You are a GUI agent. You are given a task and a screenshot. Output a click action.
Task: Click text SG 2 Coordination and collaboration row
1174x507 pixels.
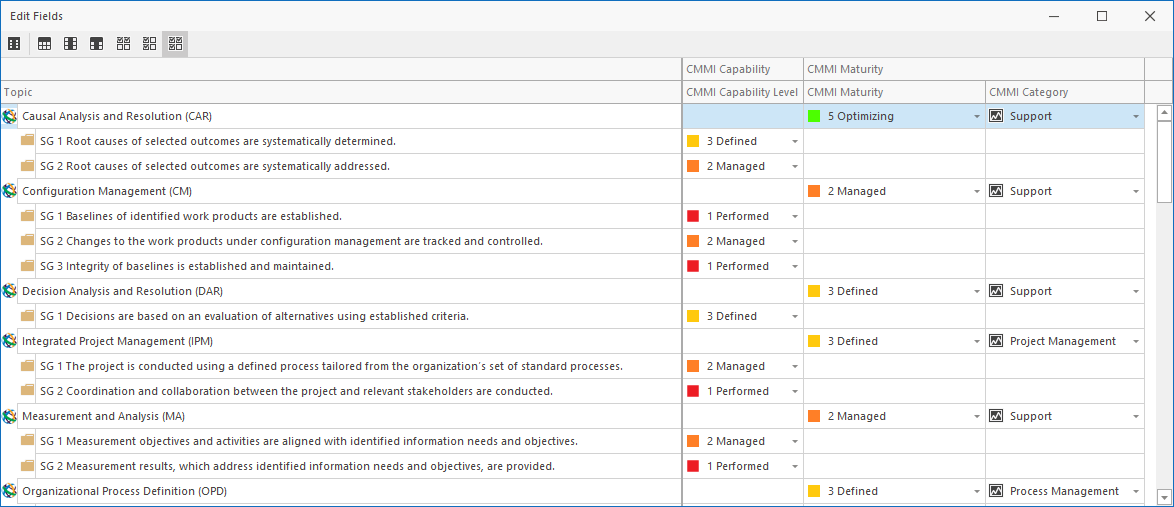tap(296, 391)
